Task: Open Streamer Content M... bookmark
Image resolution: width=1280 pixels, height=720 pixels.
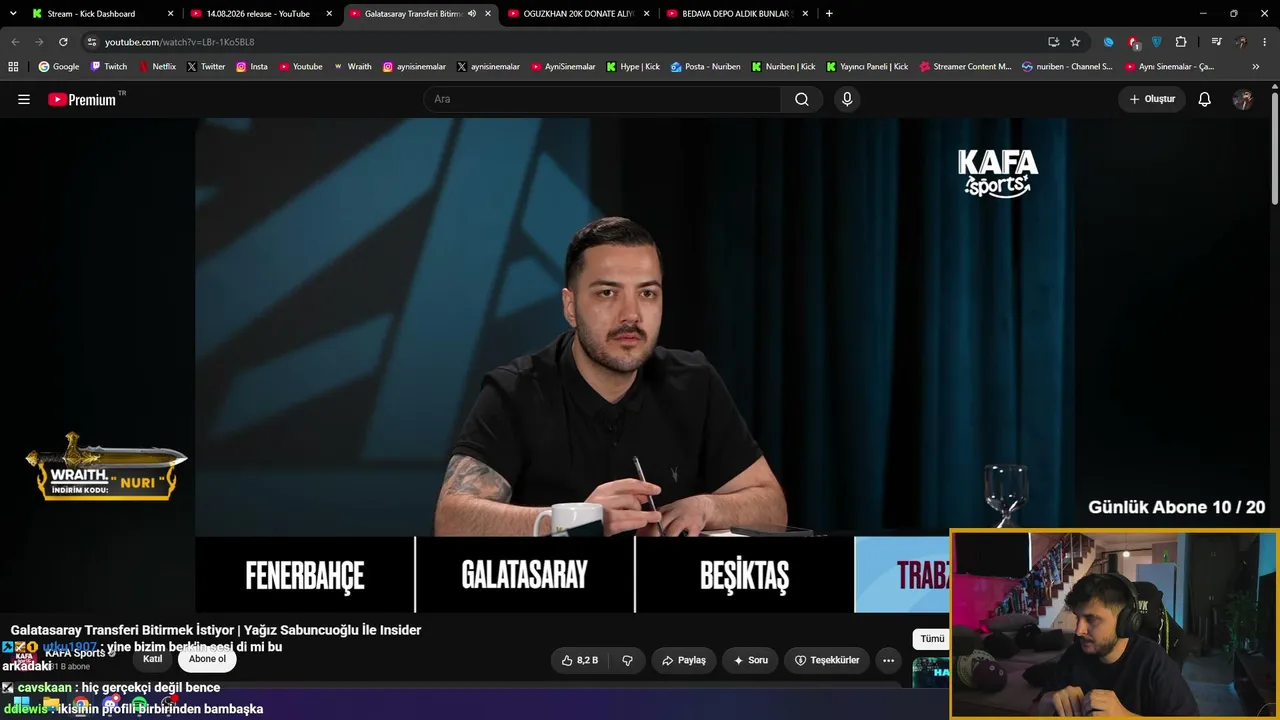Action: point(964,67)
